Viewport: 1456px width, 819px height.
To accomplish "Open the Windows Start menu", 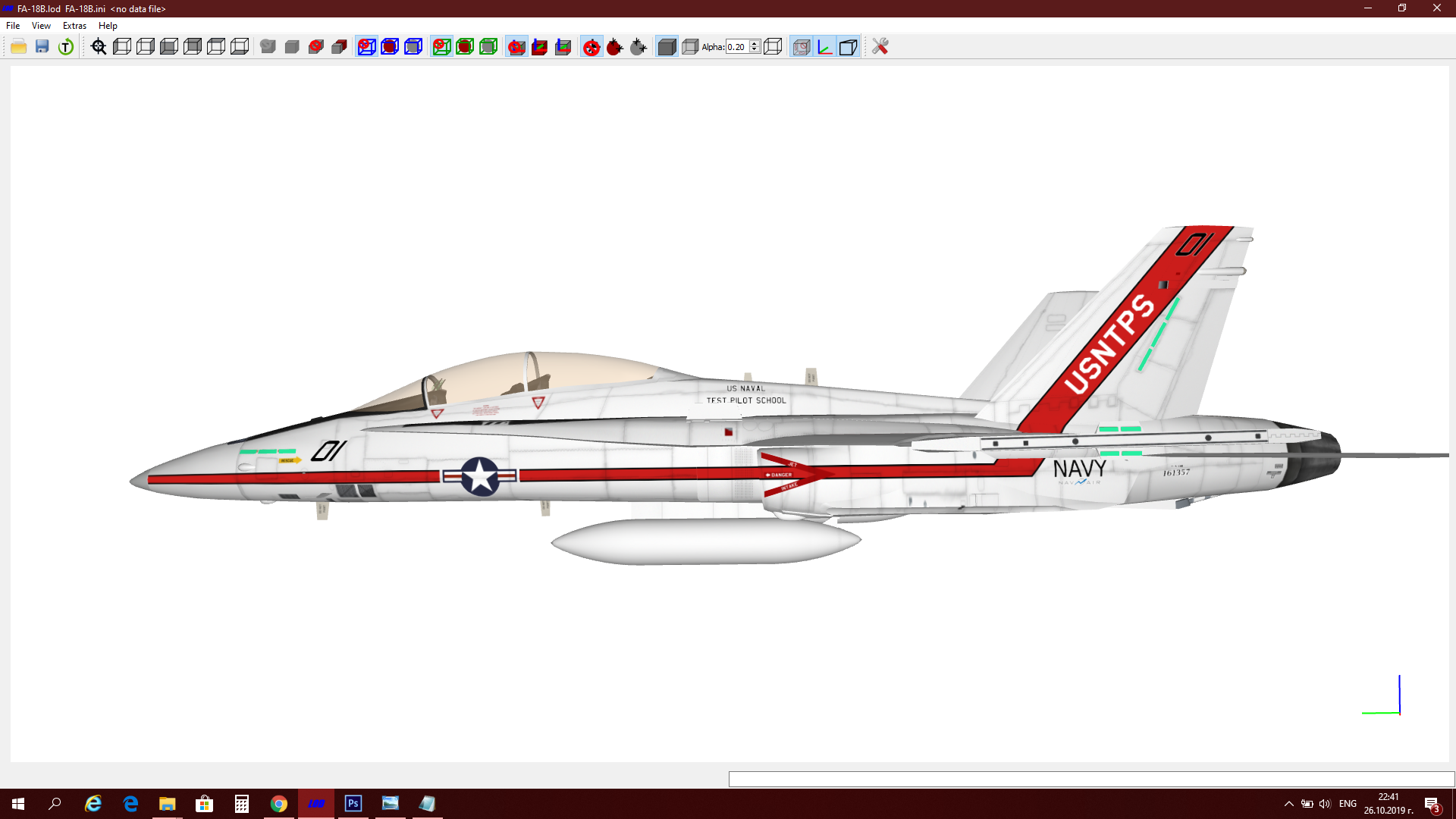I will click(x=18, y=804).
